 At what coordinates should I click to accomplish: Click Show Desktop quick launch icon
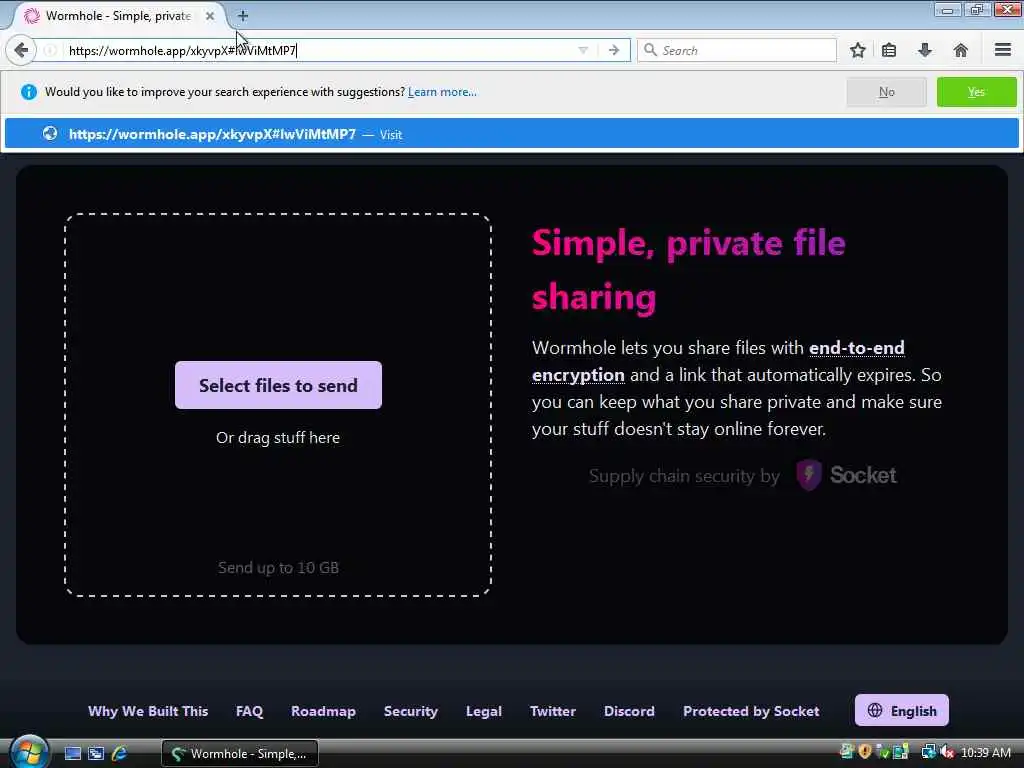pyautogui.click(x=72, y=754)
